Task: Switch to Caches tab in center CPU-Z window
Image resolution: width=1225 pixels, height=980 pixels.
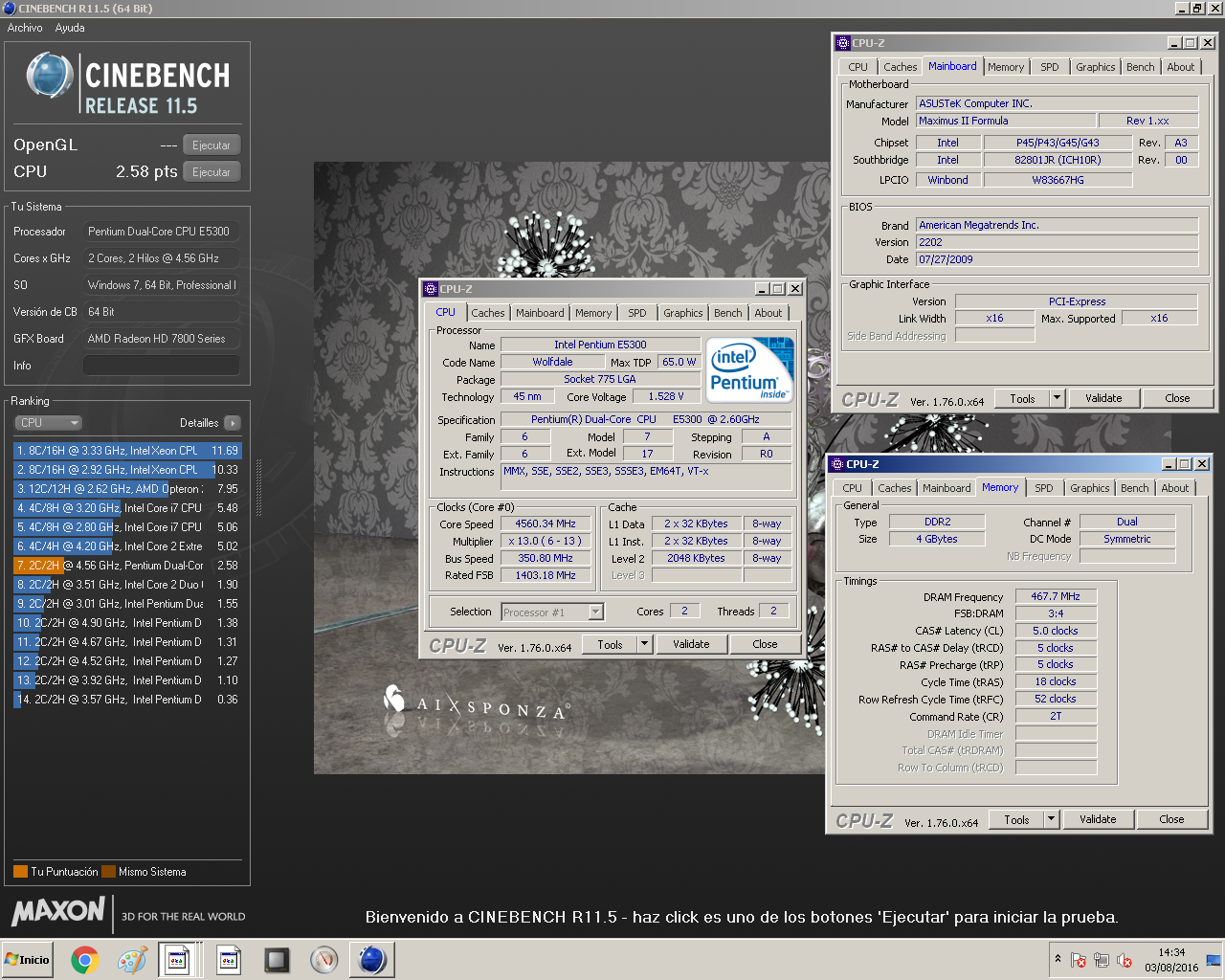Action: (x=487, y=313)
